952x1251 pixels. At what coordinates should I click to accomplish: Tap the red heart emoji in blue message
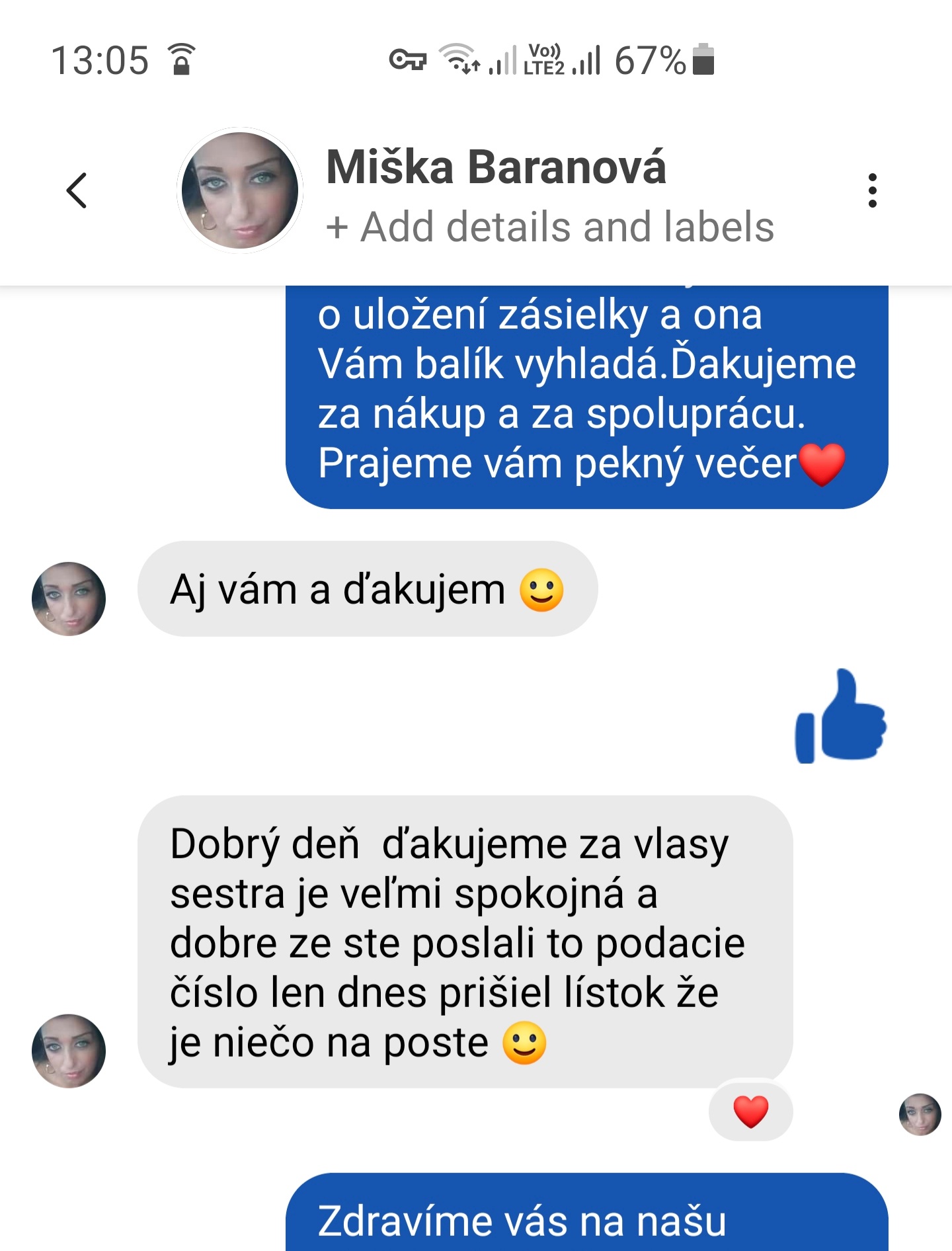(822, 464)
